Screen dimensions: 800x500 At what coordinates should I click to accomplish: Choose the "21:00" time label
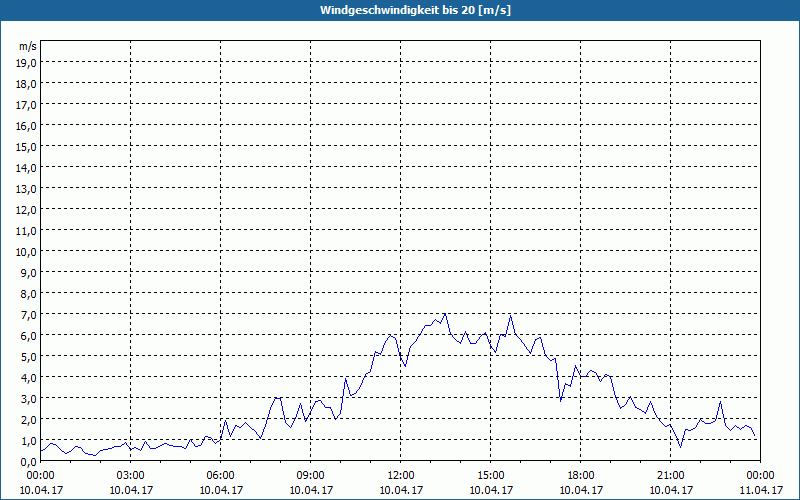[670, 476]
